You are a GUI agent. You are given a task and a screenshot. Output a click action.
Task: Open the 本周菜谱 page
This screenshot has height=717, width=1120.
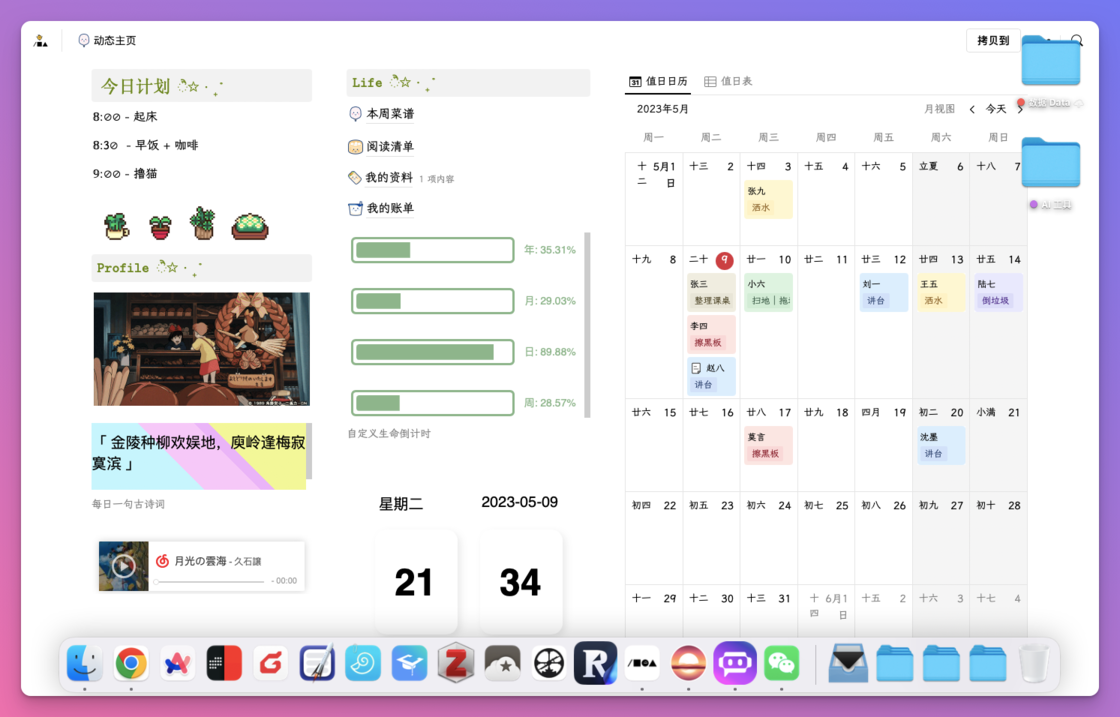click(x=389, y=114)
